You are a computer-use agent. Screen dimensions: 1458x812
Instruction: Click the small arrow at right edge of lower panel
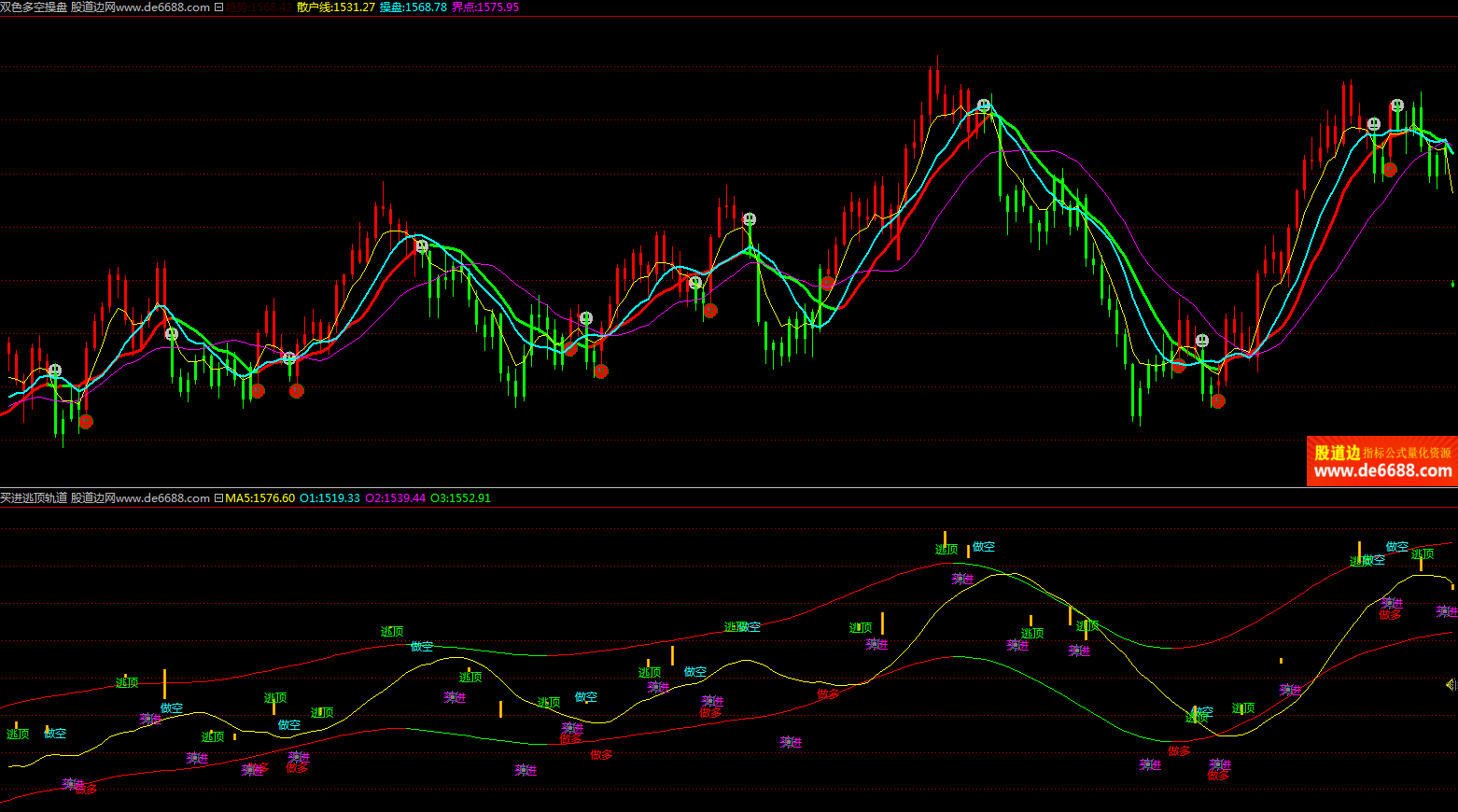pyautogui.click(x=1451, y=685)
